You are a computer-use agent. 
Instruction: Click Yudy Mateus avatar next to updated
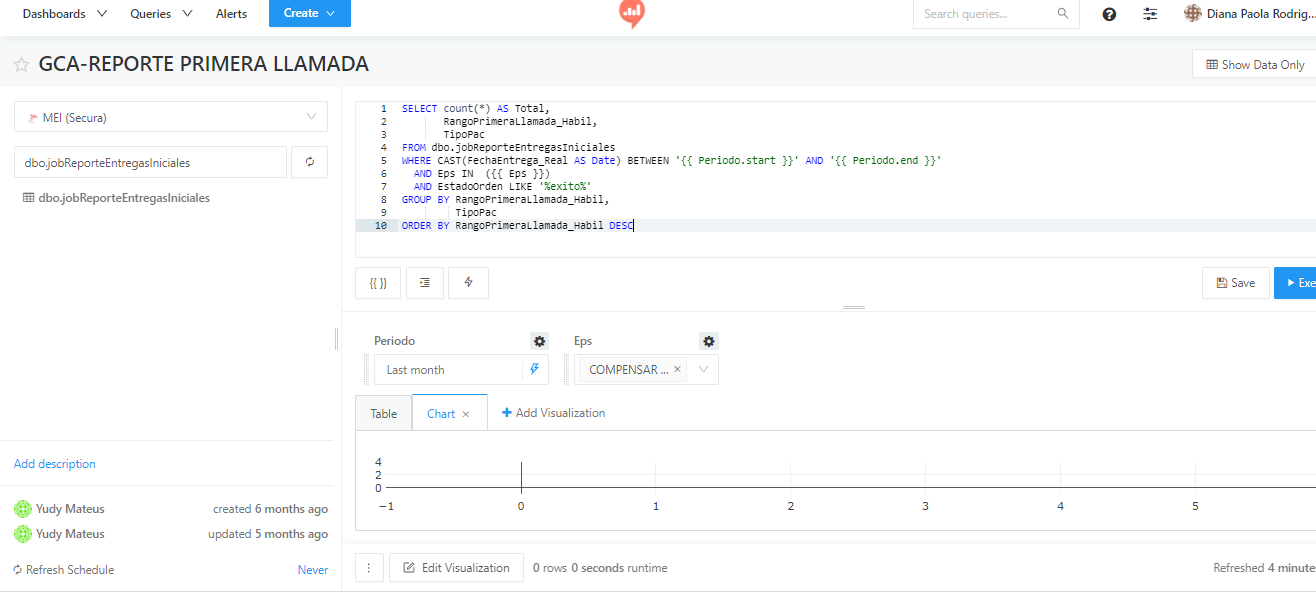(x=22, y=534)
